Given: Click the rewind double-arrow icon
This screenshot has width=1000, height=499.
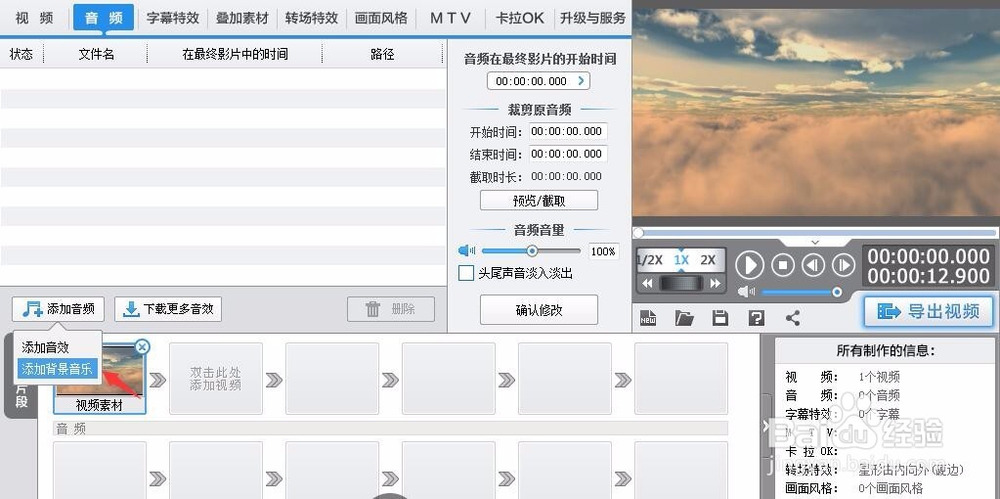Looking at the screenshot, I should point(647,283).
